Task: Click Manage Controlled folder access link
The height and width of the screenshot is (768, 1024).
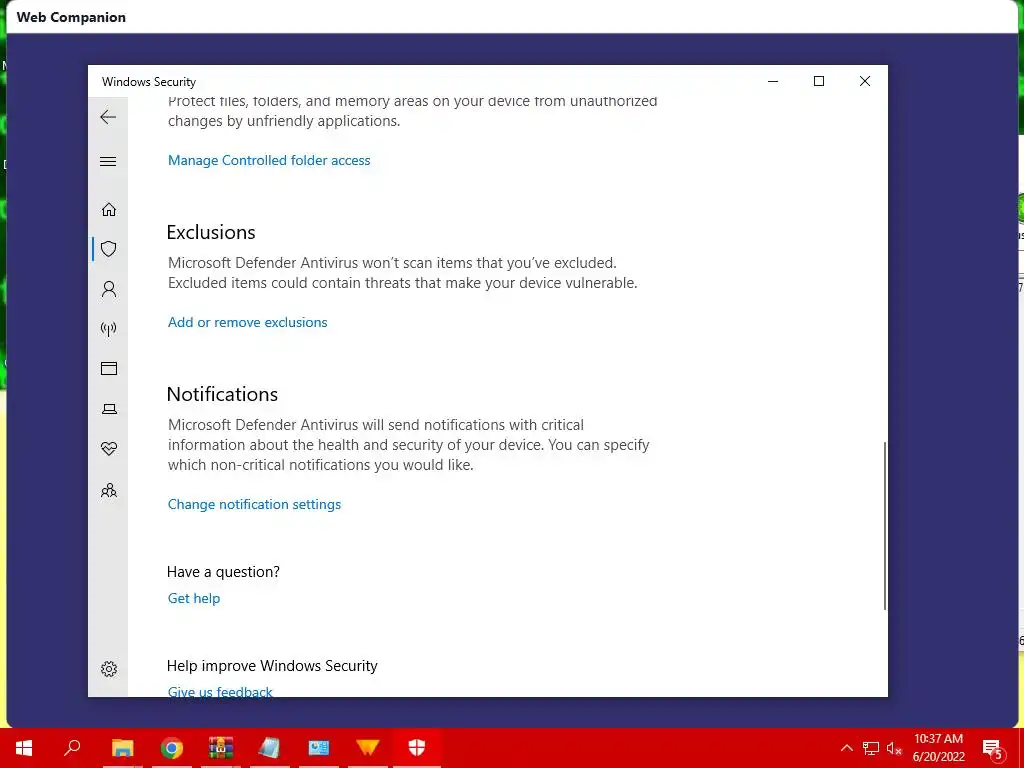Action: 269,160
